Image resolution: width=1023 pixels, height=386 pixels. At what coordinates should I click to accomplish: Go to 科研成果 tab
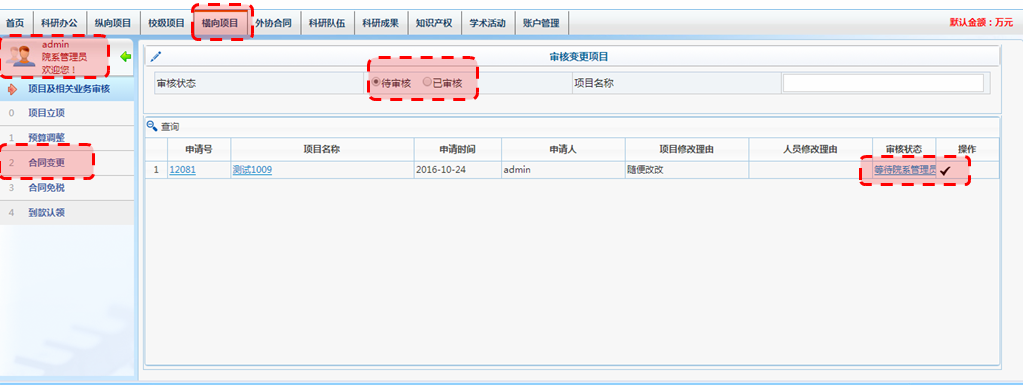click(x=380, y=23)
